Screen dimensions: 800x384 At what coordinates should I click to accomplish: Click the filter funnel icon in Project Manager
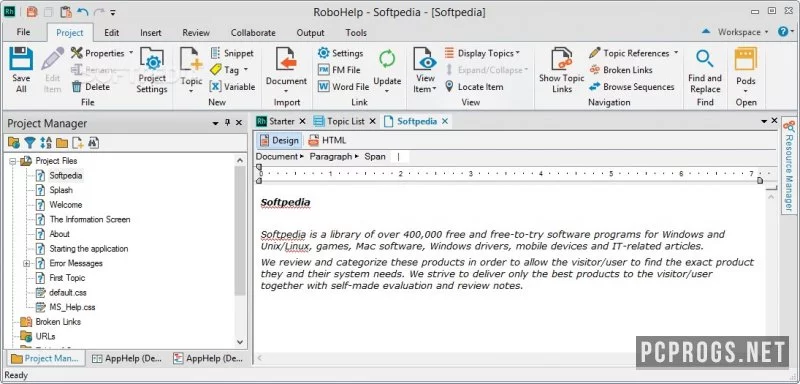click(x=30, y=143)
